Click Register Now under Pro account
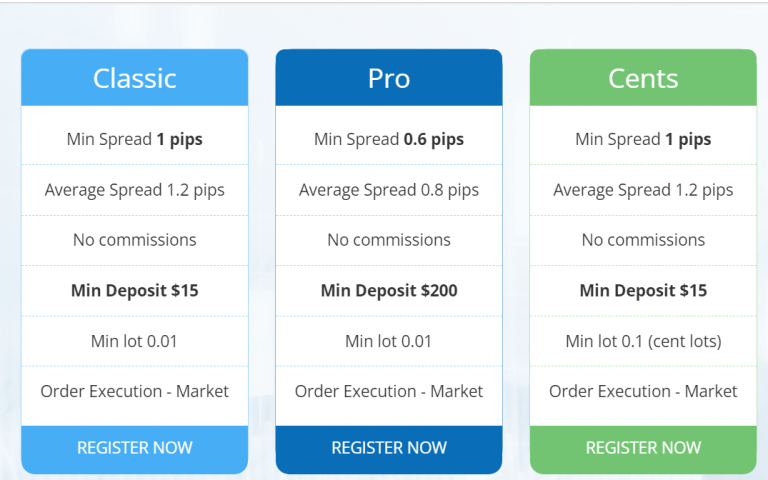The image size is (768, 480). click(x=389, y=448)
